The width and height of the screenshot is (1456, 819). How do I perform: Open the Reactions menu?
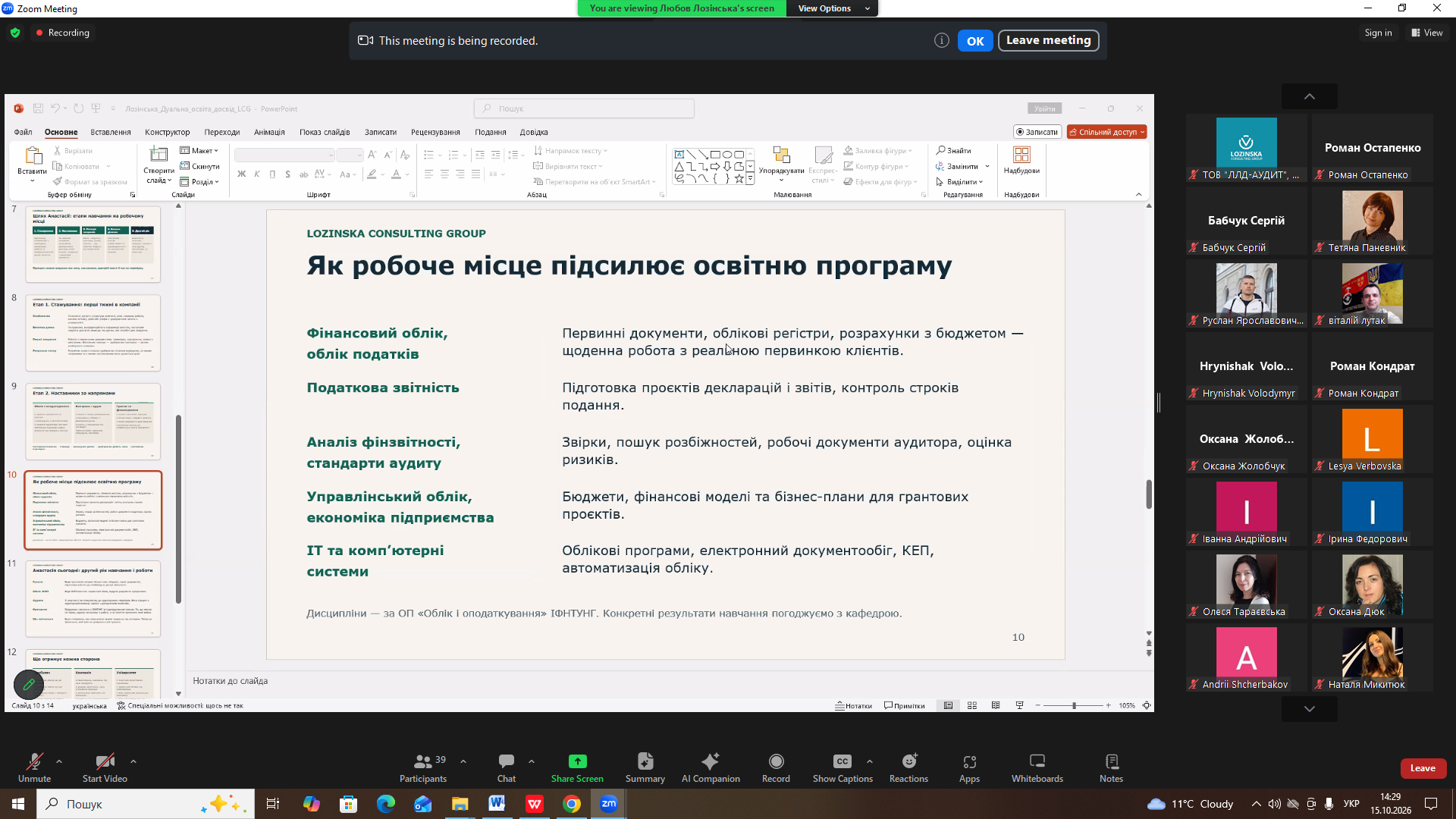click(908, 767)
